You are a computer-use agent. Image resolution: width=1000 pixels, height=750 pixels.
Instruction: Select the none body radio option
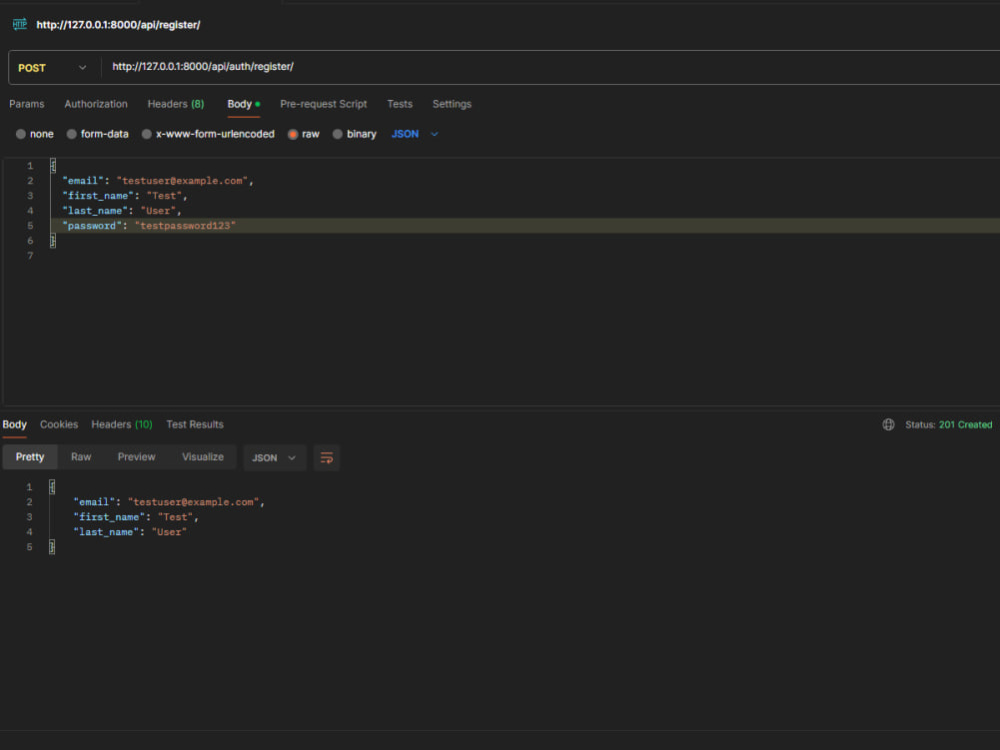(34, 134)
